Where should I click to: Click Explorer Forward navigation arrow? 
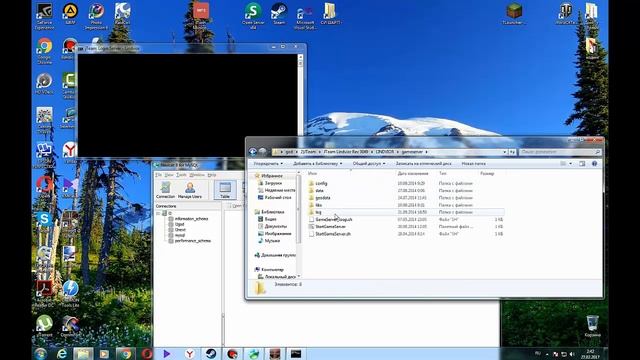click(x=262, y=152)
